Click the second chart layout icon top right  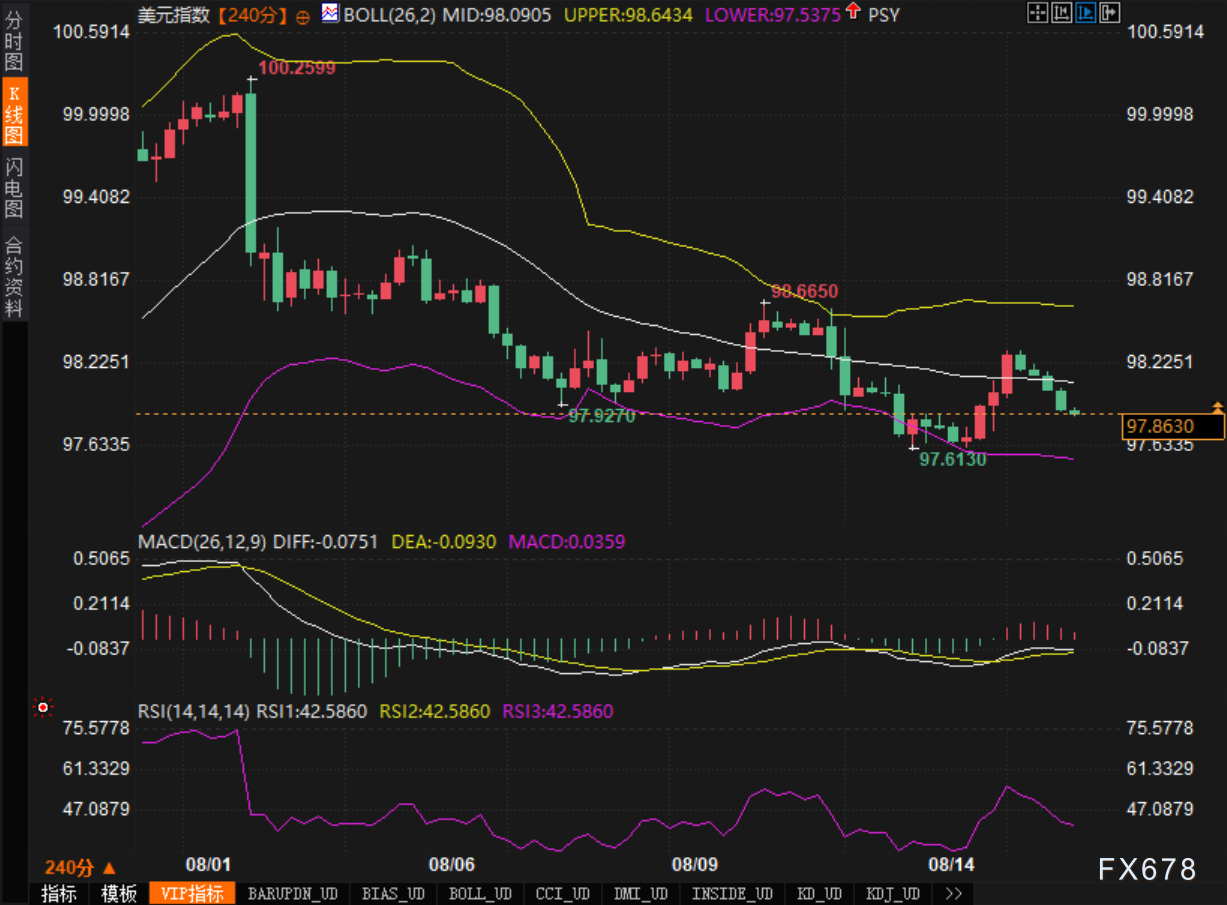pos(1062,13)
